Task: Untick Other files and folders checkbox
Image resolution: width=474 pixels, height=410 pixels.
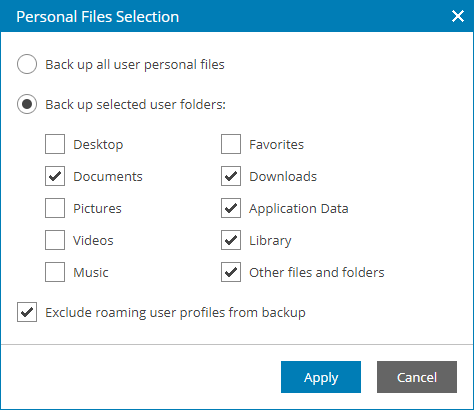Action: click(x=231, y=272)
